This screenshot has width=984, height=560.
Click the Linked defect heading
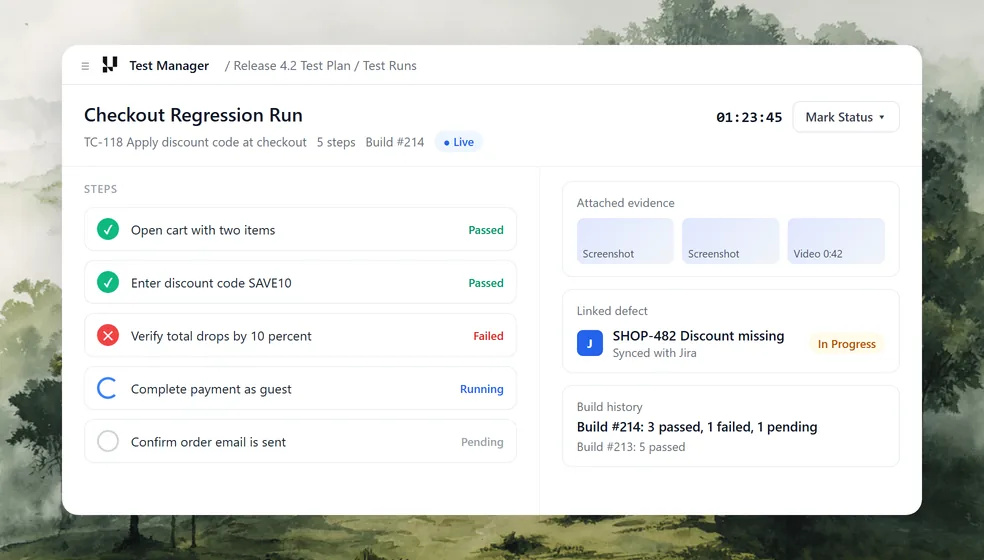612,311
